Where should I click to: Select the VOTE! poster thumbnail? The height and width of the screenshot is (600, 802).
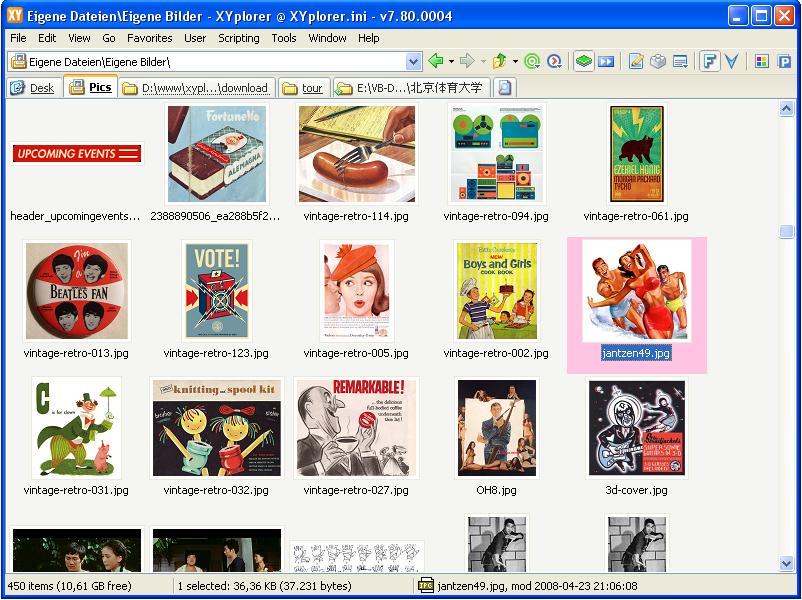[x=217, y=291]
